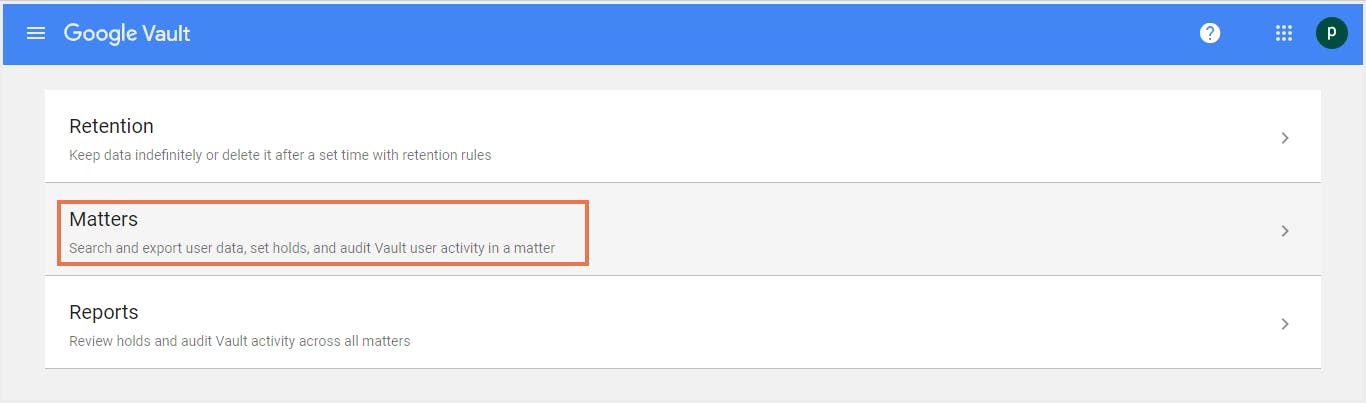Click the orange highlight border around Matters
The width and height of the screenshot is (1366, 403).
[x=587, y=232]
